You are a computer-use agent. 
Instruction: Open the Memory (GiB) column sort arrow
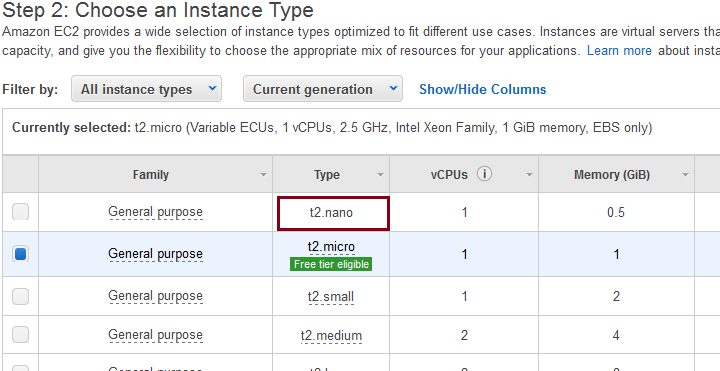pos(686,175)
